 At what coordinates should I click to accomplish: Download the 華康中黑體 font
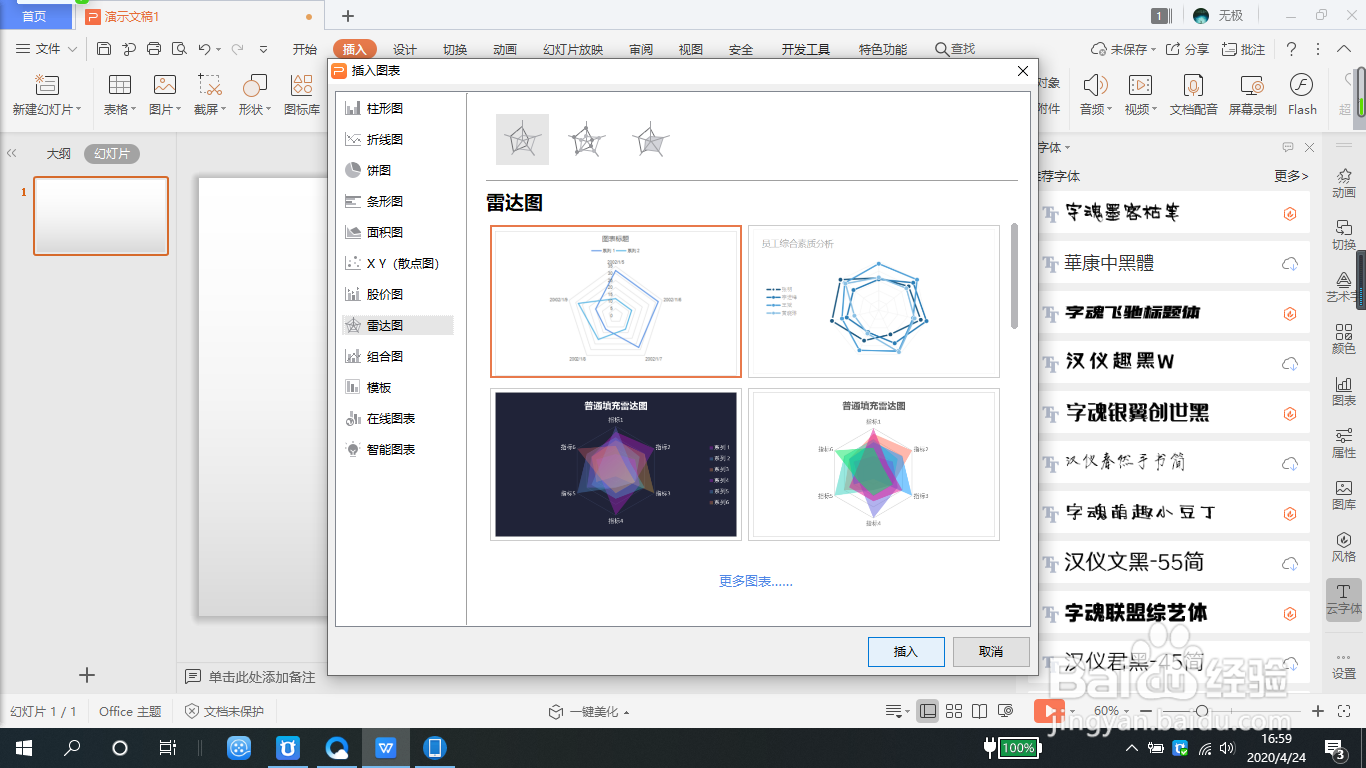tap(1290, 263)
